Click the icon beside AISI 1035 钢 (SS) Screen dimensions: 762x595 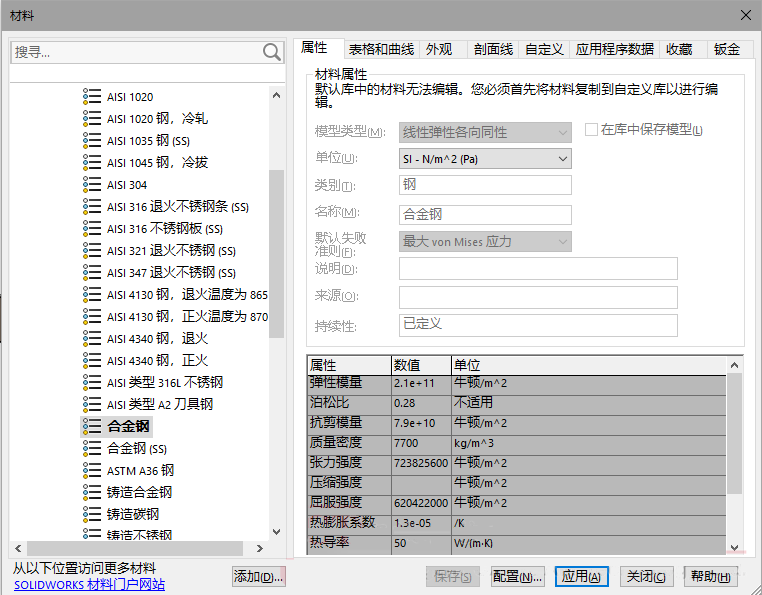pos(92,141)
